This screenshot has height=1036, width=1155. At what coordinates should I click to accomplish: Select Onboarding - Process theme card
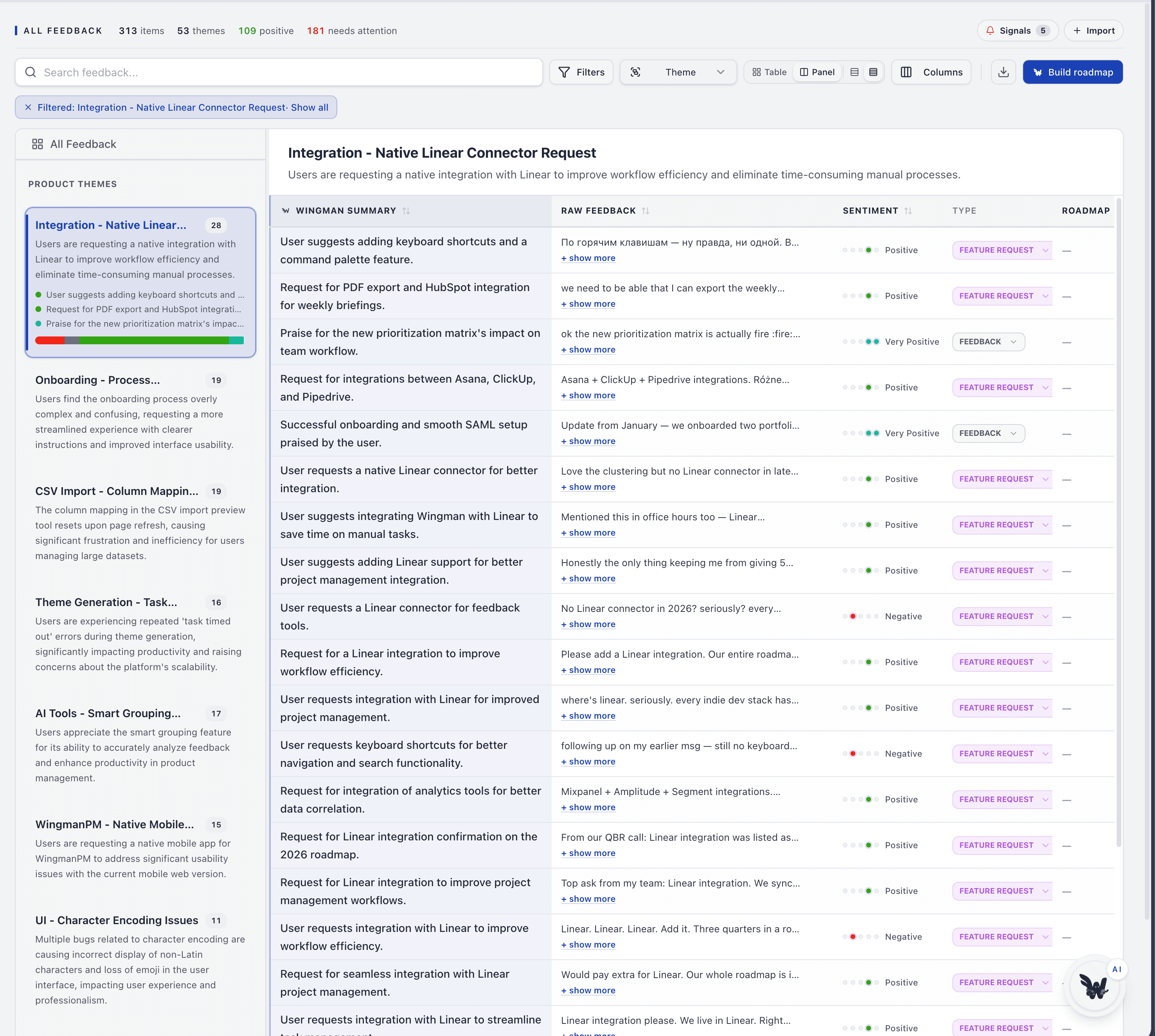140,412
